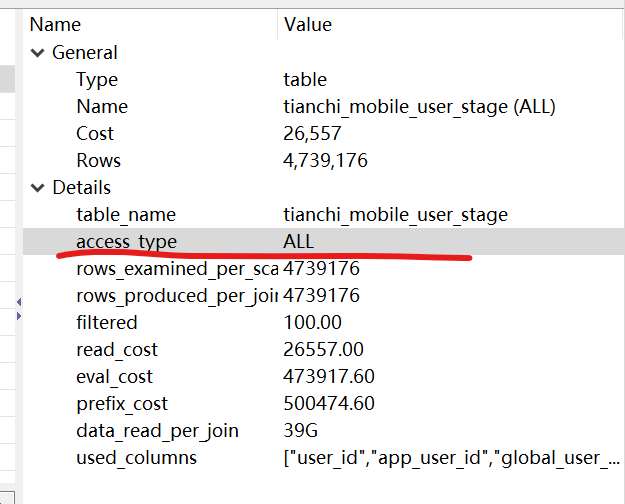Select the used_columns value list
Image resolution: width=625 pixels, height=504 pixels.
click(452, 458)
